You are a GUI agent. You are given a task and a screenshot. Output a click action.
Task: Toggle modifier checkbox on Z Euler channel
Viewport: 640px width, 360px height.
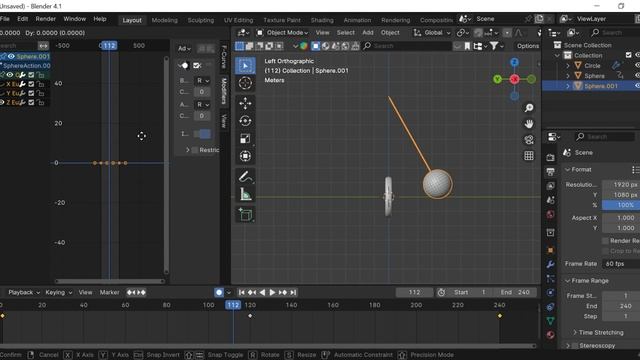pos(31,102)
